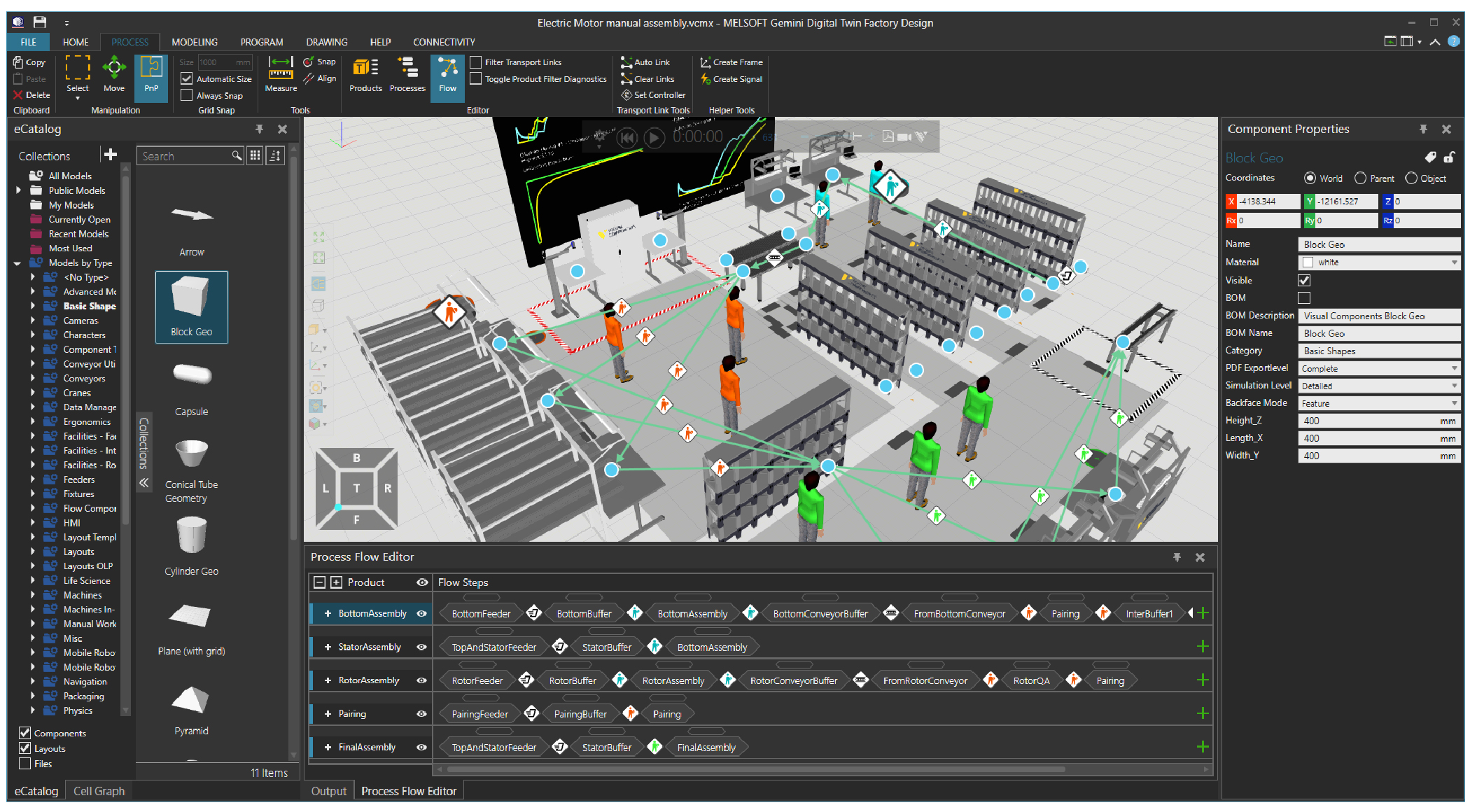Open Backface Mode dropdown

[1454, 403]
